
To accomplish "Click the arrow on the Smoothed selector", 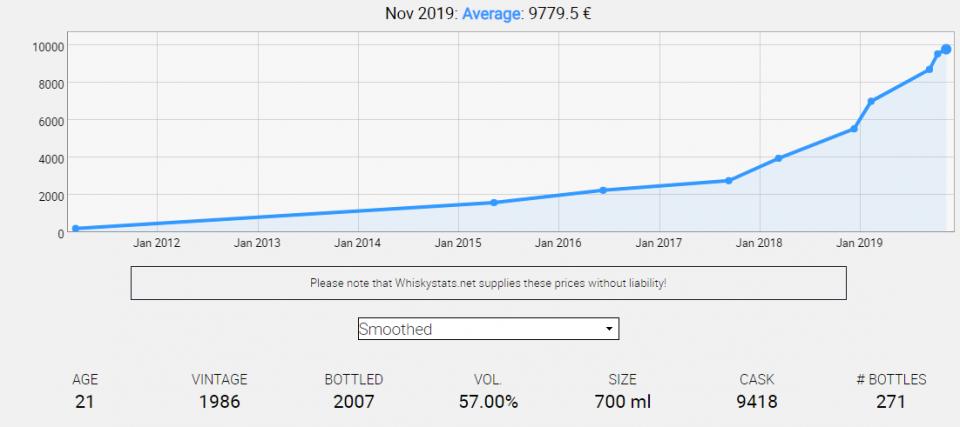I will (608, 329).
